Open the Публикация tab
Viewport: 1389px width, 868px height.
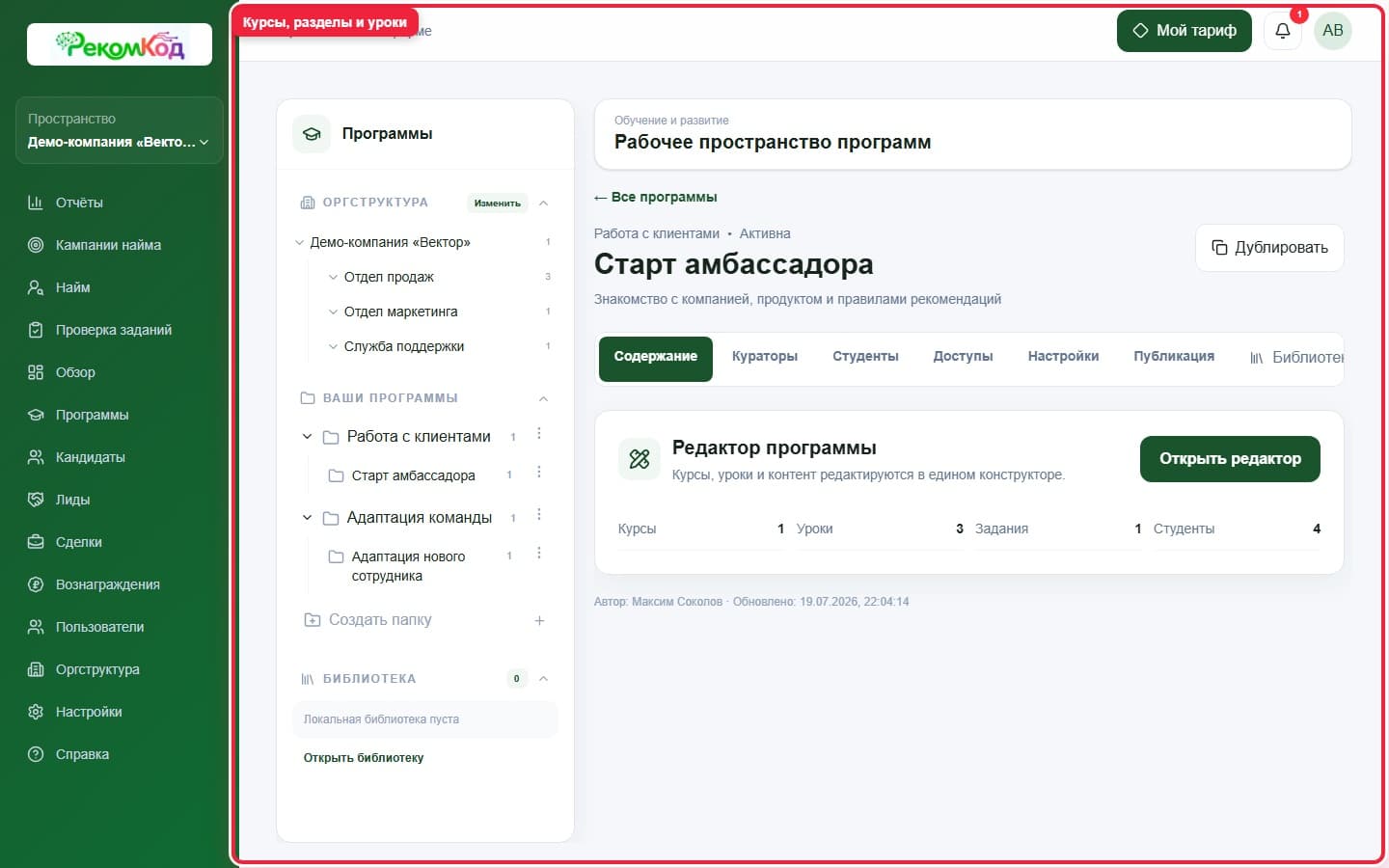point(1174,357)
